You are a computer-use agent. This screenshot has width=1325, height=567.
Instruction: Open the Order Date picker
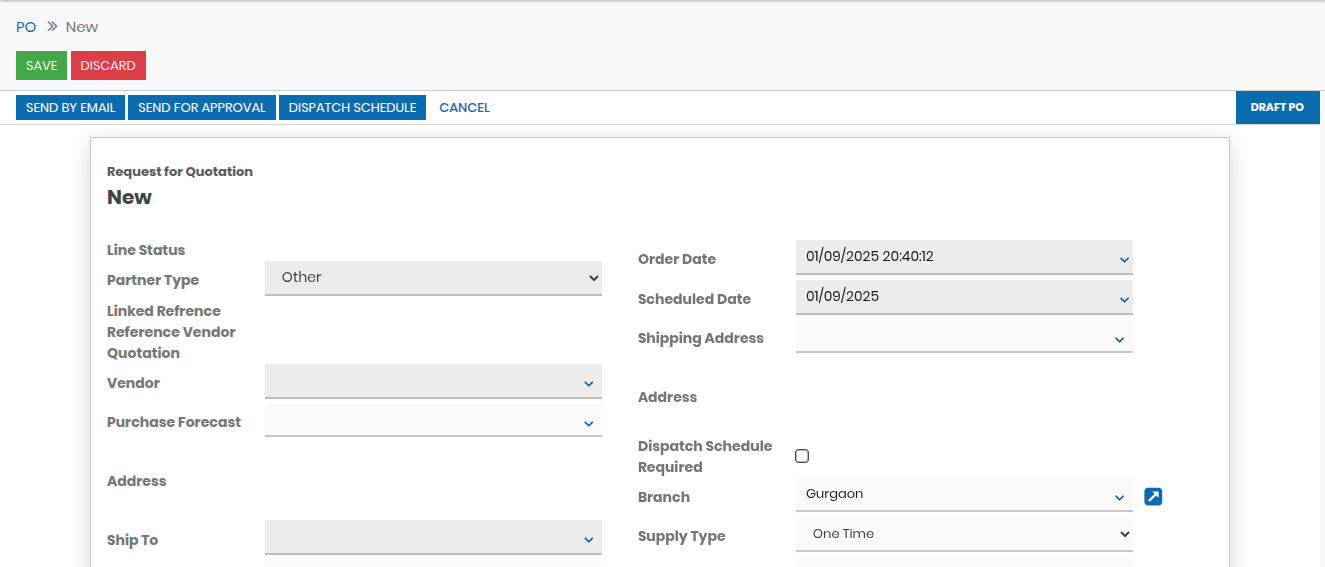click(x=964, y=257)
